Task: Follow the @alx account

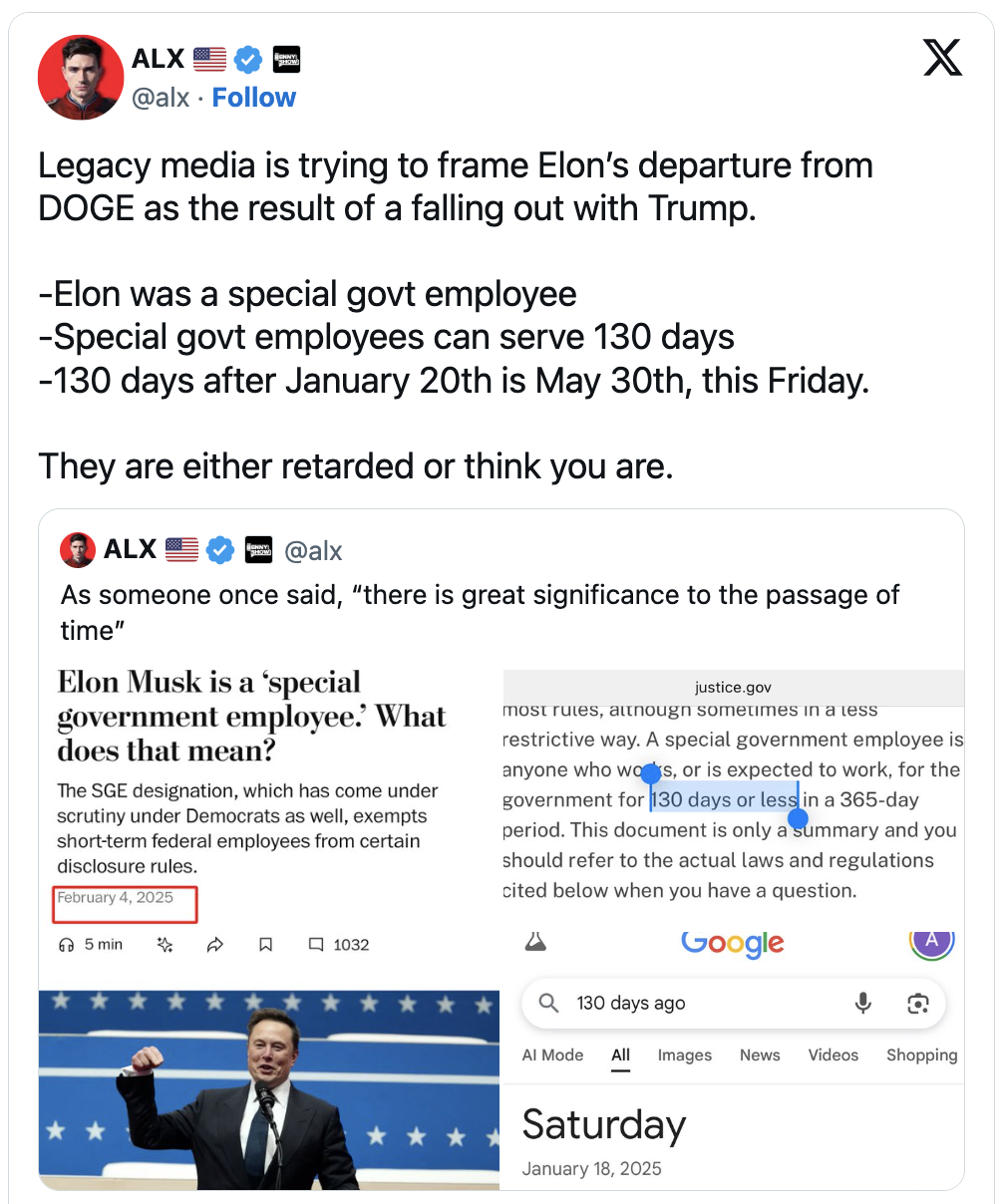Action: [x=254, y=98]
